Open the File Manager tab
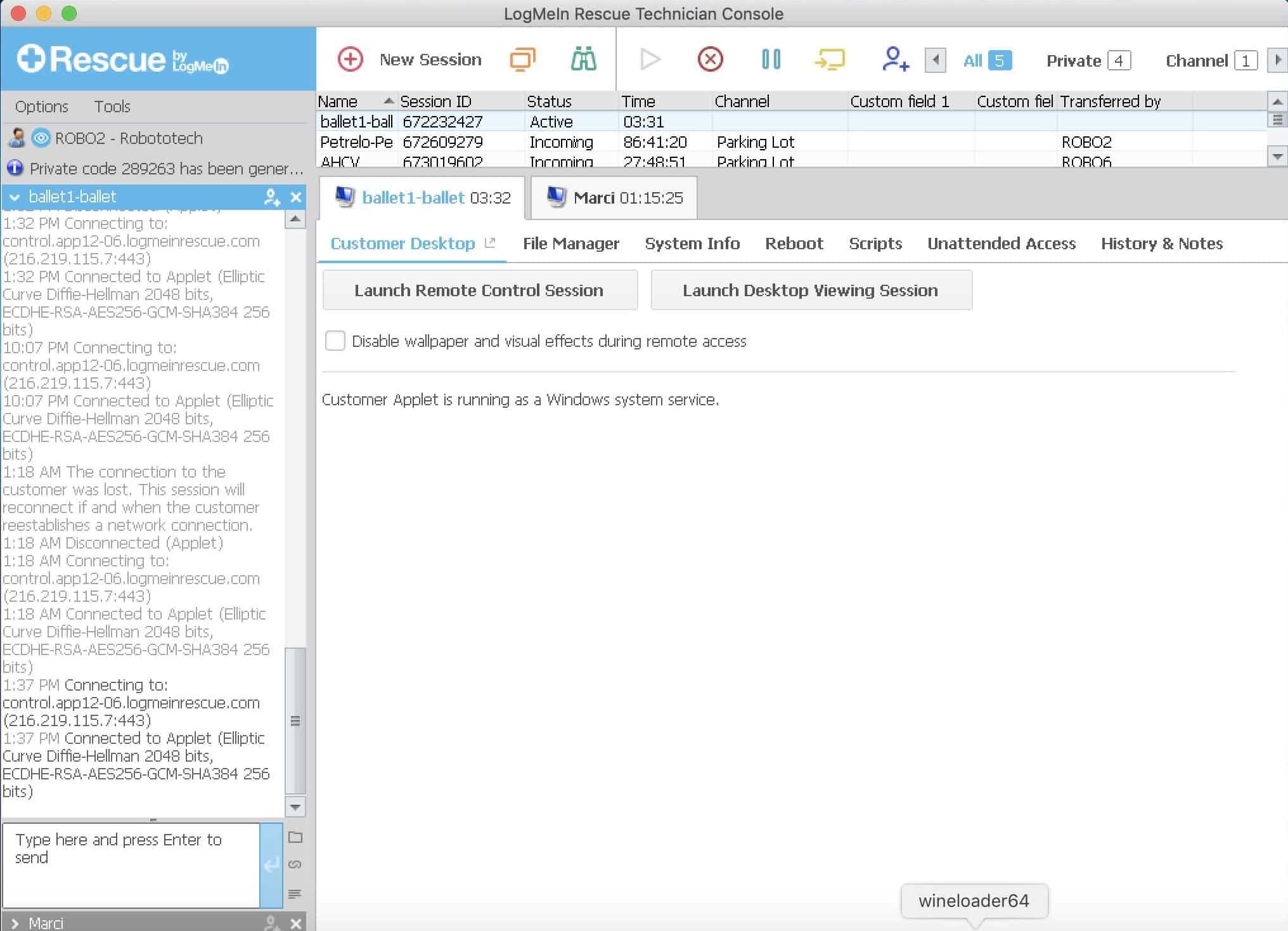 pyautogui.click(x=570, y=244)
